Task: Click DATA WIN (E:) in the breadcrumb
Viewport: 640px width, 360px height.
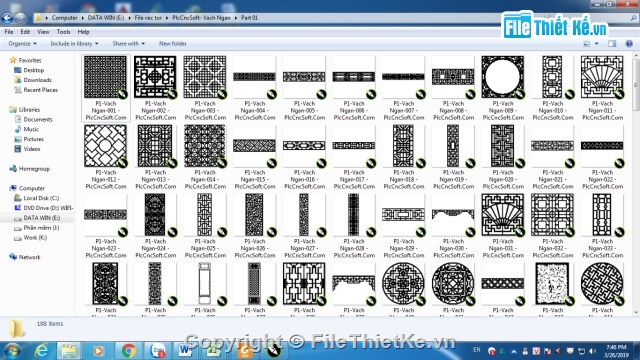Action: point(106,18)
